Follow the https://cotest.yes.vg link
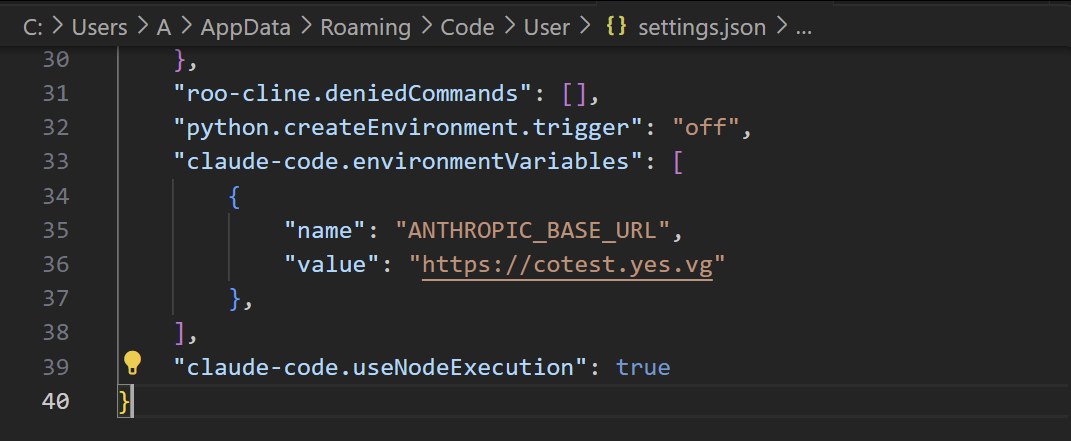 [x=567, y=264]
